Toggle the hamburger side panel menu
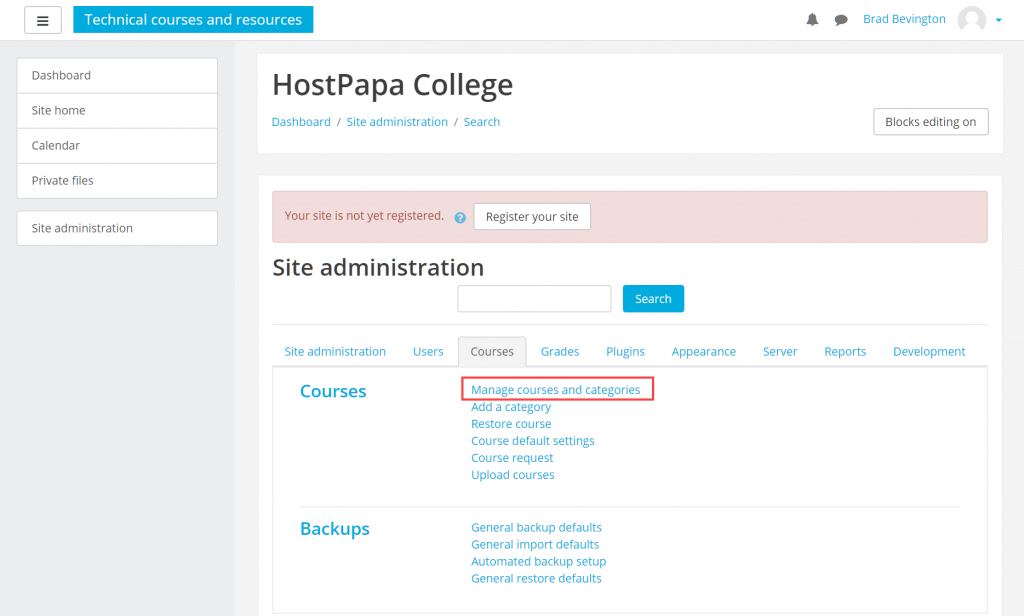The height and width of the screenshot is (616, 1024). [42, 20]
